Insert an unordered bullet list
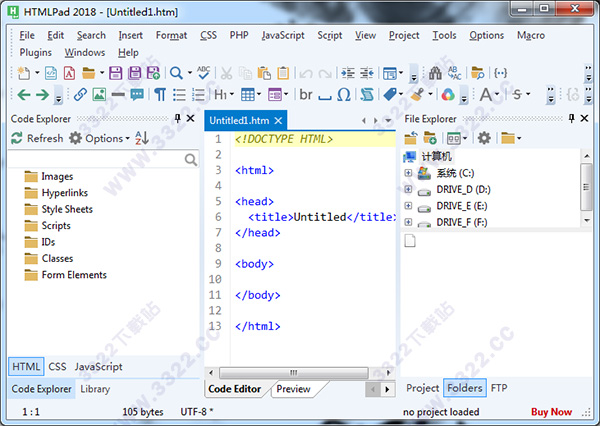600x426 pixels. (x=179, y=94)
